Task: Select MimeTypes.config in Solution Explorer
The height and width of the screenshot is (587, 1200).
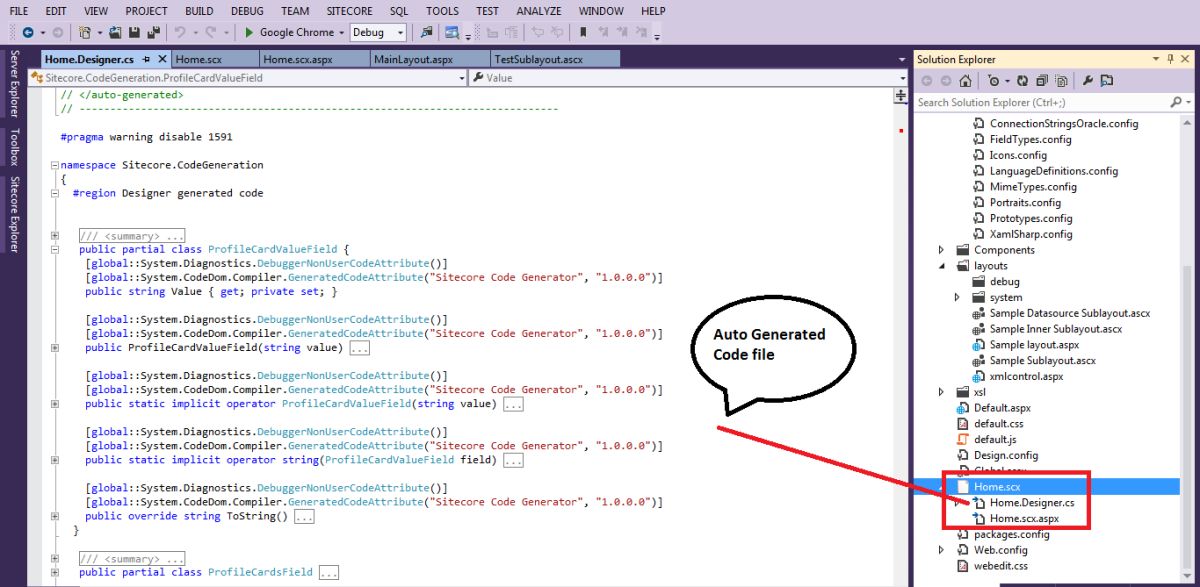Action: click(1033, 187)
